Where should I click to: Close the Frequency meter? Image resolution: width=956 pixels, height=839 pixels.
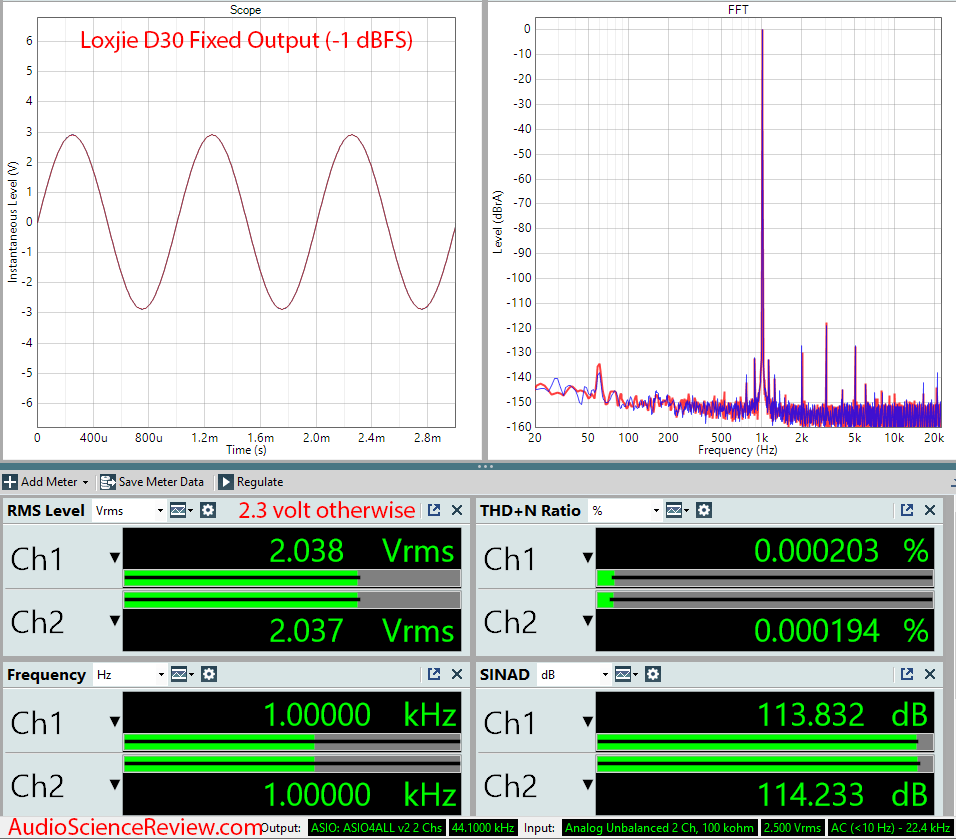457,674
